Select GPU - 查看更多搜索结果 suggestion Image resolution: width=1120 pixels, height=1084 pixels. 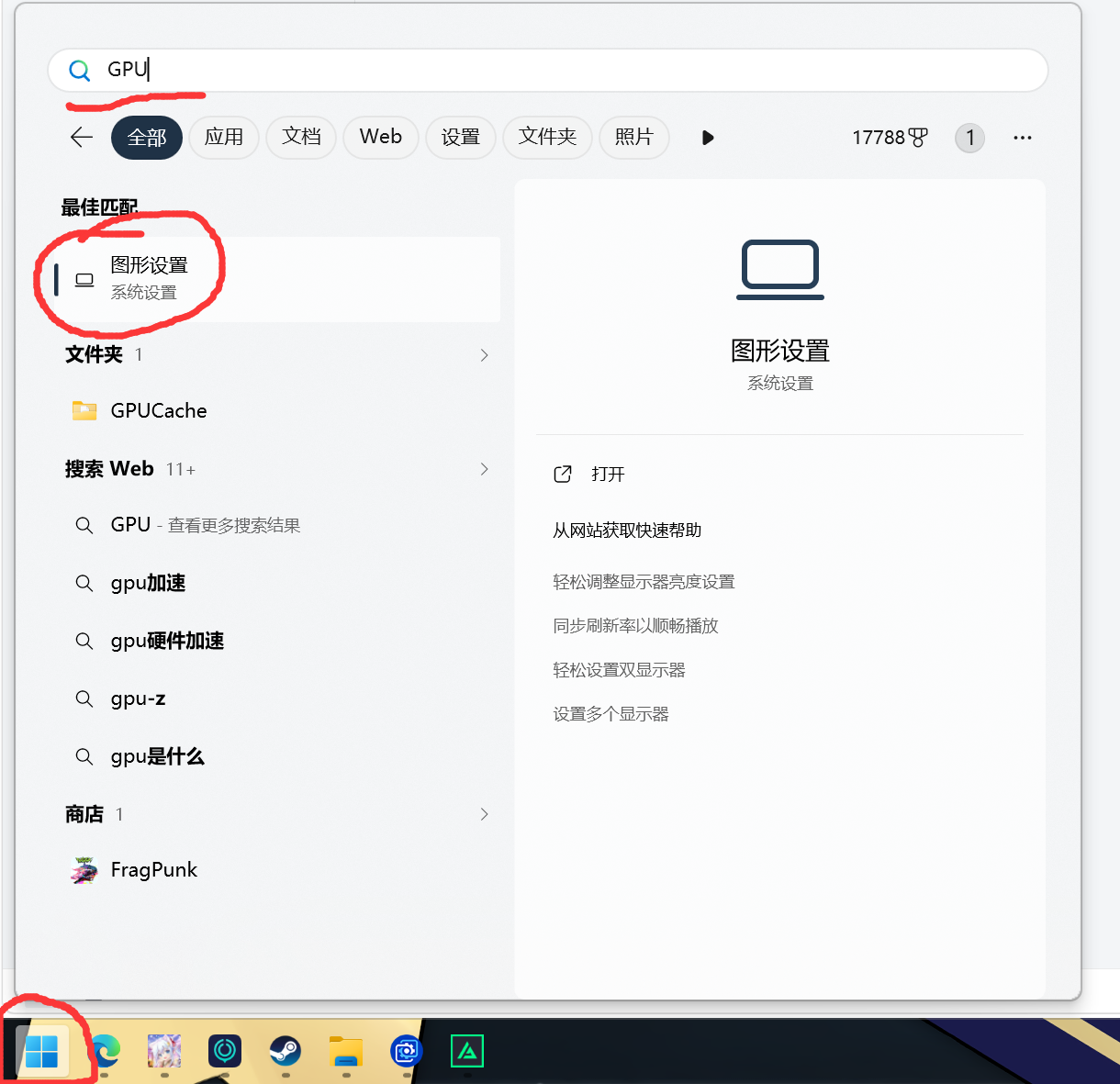276,525
